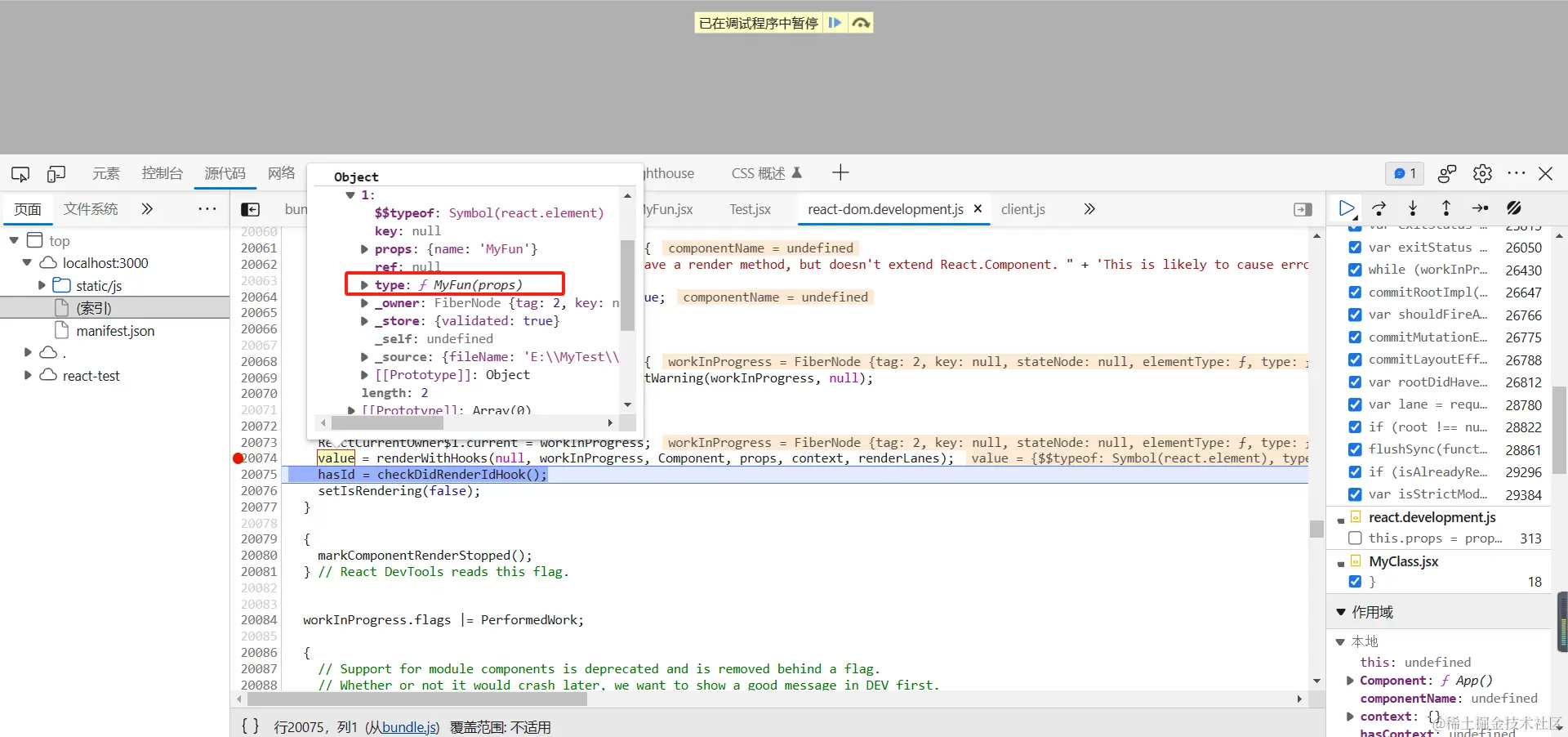
Task: Open DevTools settings gear
Action: 1482,173
